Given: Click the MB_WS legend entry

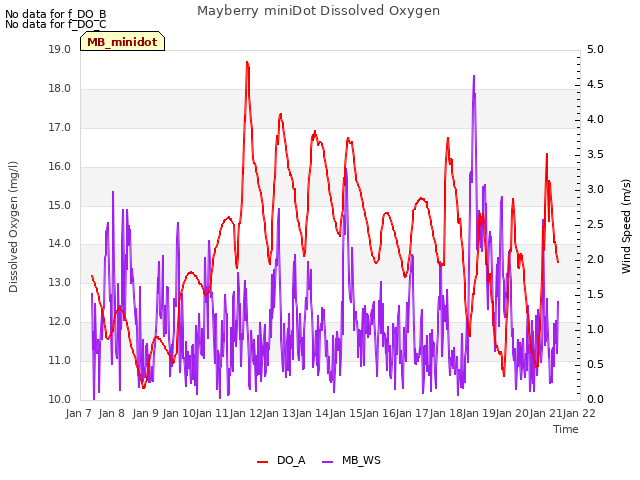Looking at the screenshot, I should click(x=351, y=460).
